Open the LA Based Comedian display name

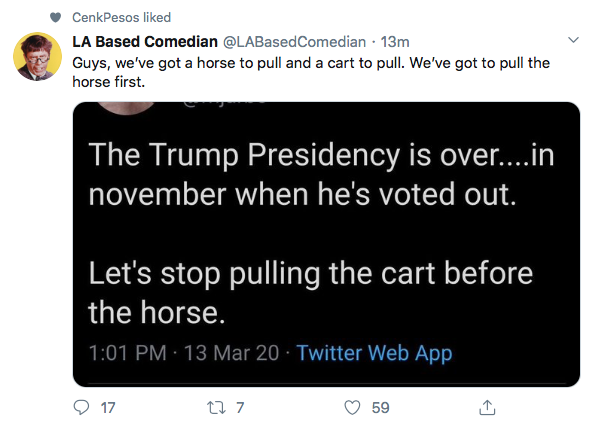(x=145, y=42)
